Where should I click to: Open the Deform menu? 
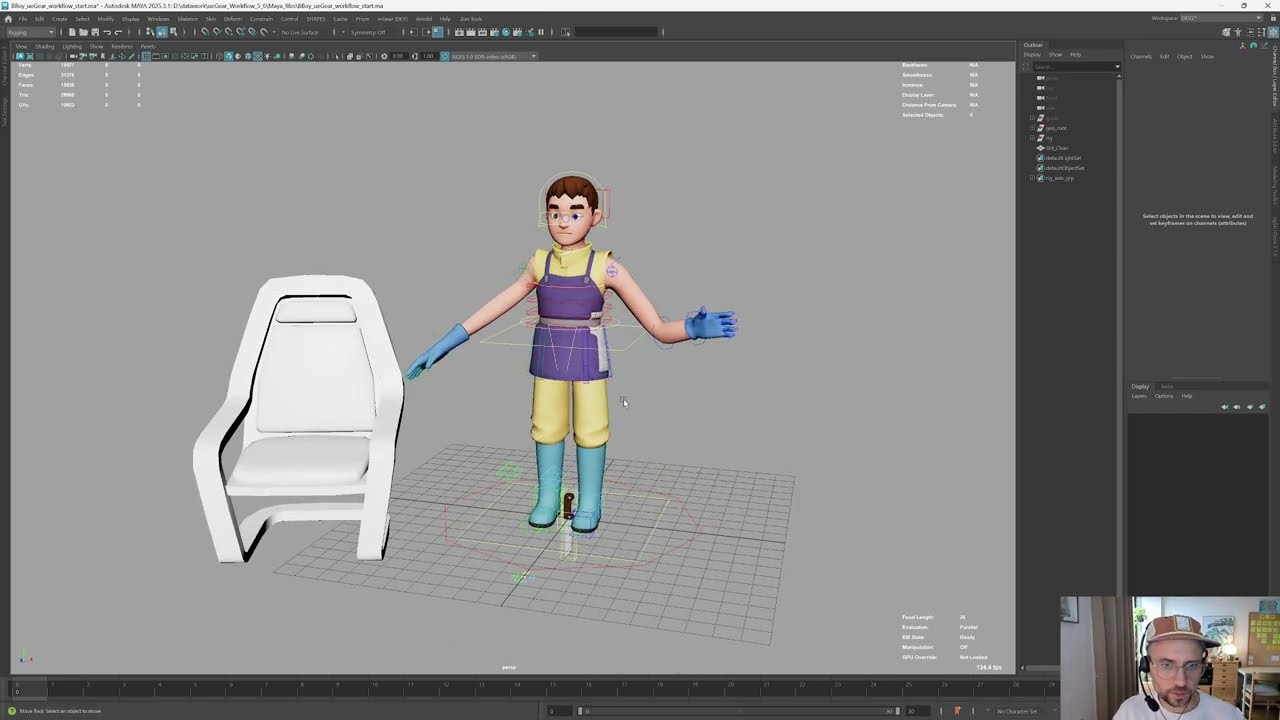tap(232, 19)
